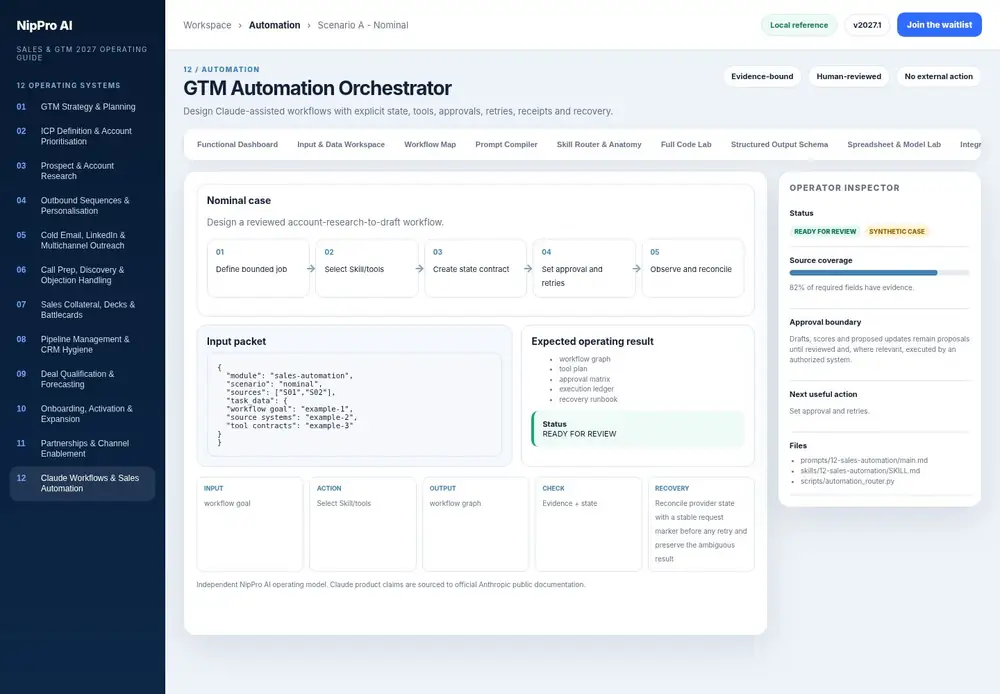Click scripts/automation_router.py file
The image size is (1000, 694).
point(848,481)
